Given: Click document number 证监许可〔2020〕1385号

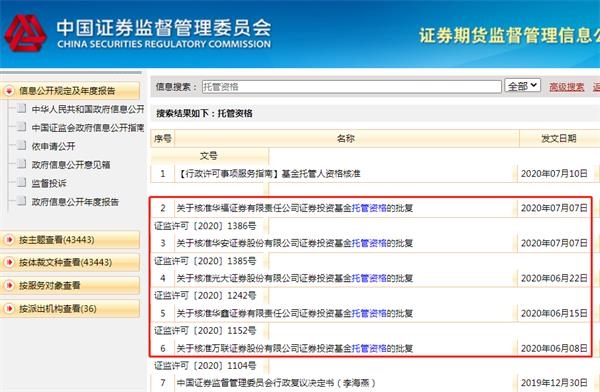Looking at the screenshot, I should click(205, 261).
